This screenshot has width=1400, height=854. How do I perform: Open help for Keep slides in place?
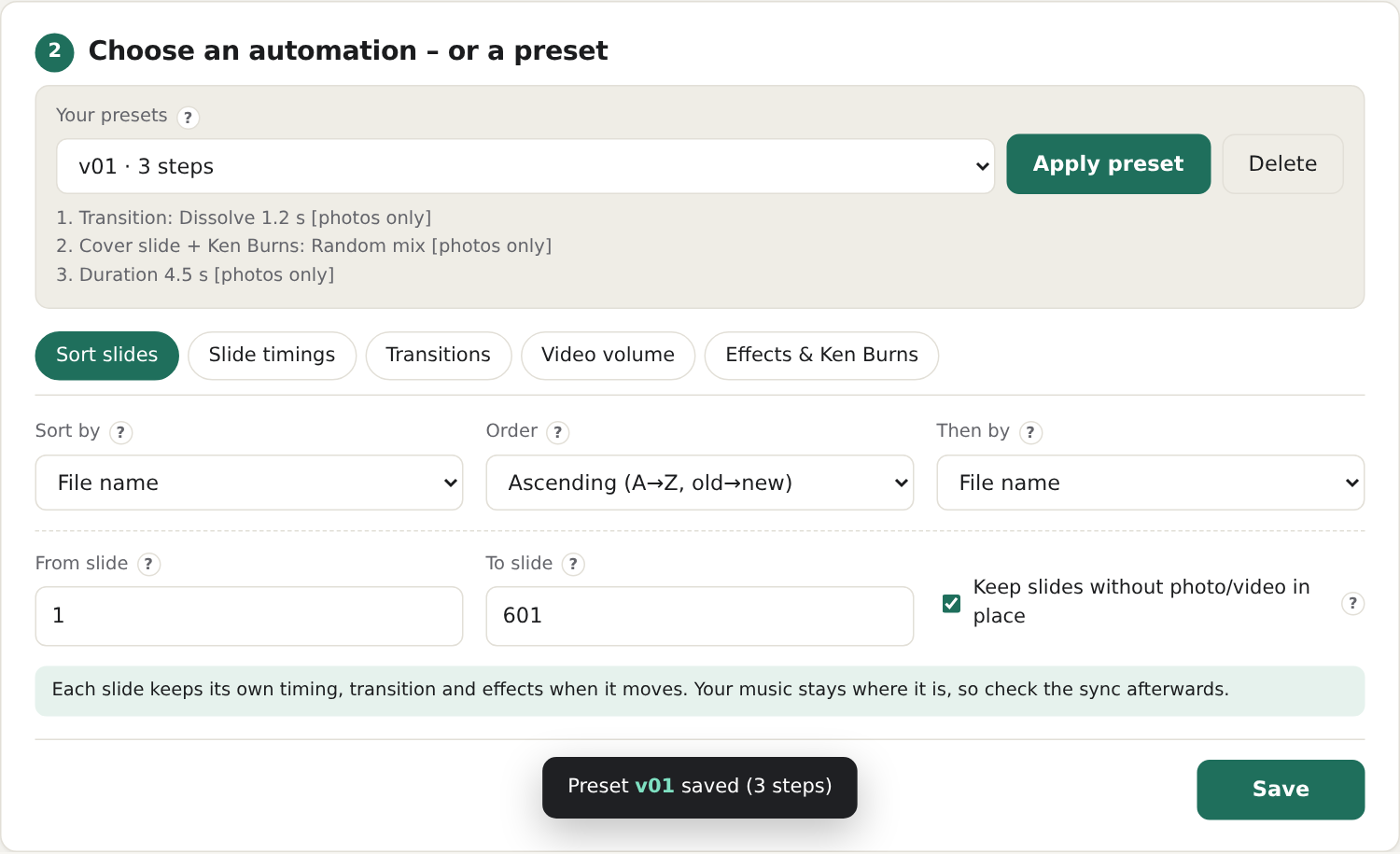pyautogui.click(x=1352, y=603)
